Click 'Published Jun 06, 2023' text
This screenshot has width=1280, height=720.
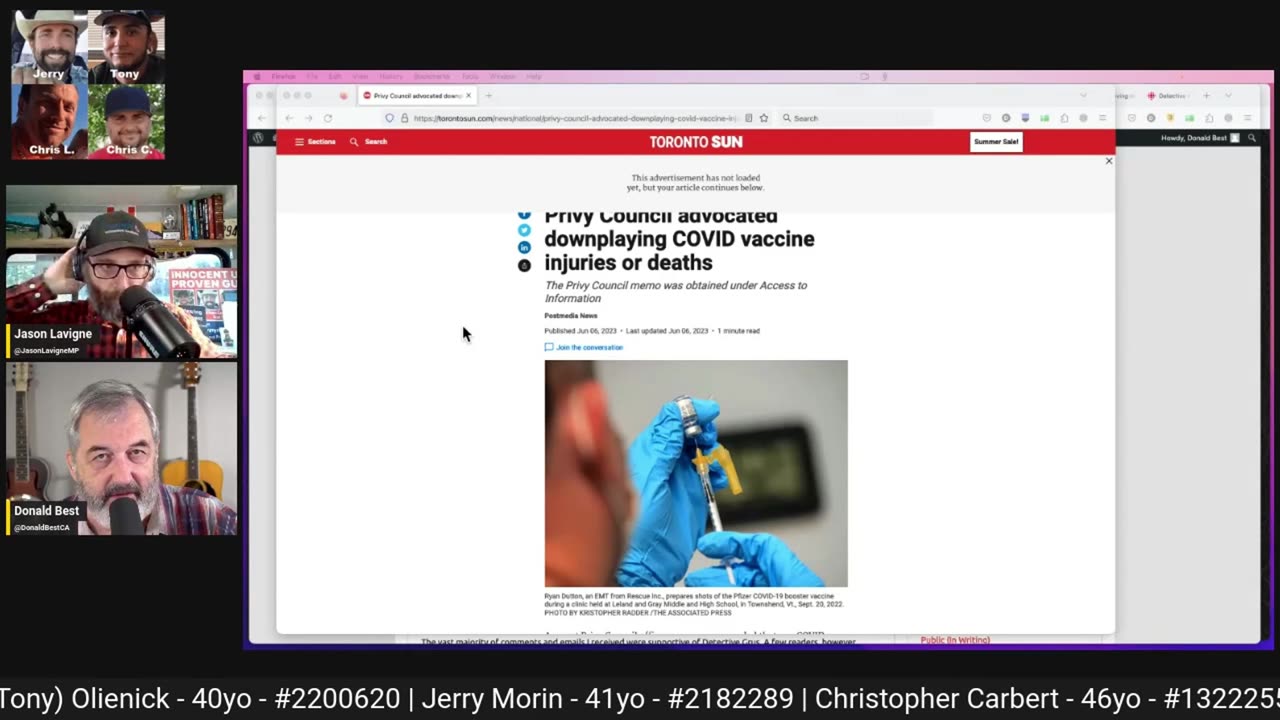click(x=580, y=331)
